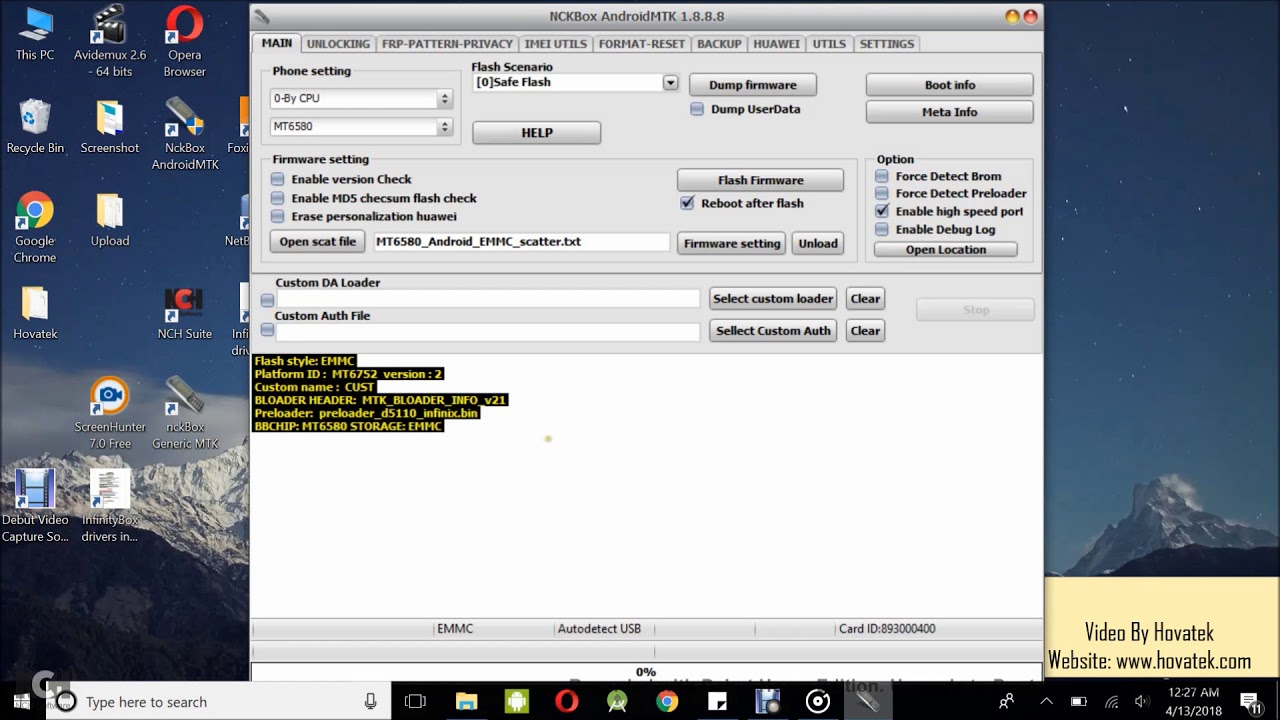Open Task View in the taskbar
The height and width of the screenshot is (720, 1280).
pos(415,702)
